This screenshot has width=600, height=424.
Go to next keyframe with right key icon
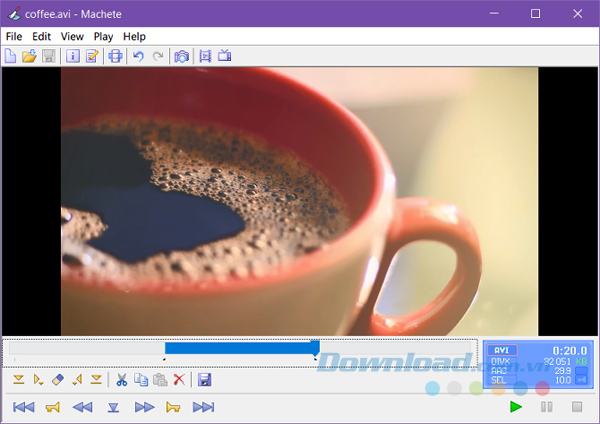click(173, 407)
